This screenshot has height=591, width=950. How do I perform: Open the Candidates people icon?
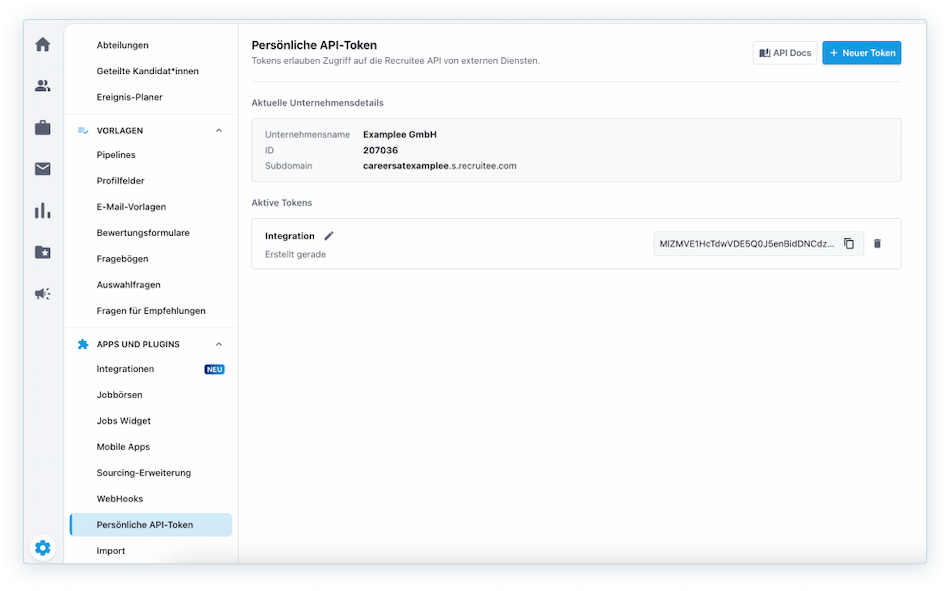pos(42,86)
